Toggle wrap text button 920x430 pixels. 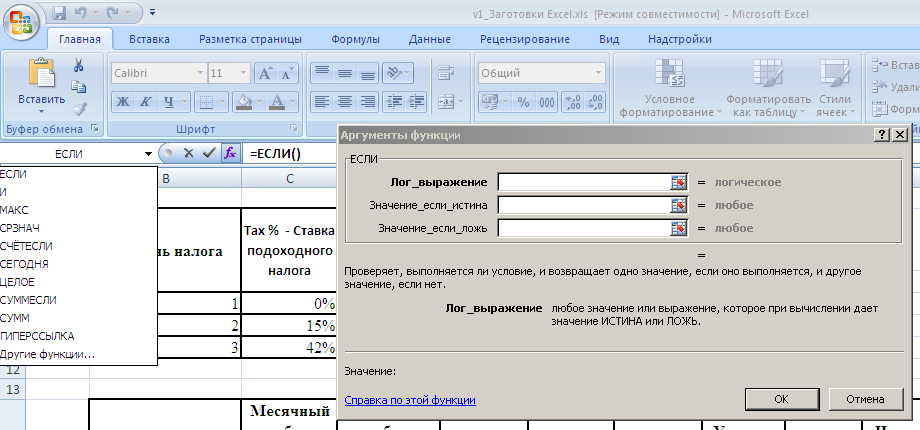coord(447,73)
